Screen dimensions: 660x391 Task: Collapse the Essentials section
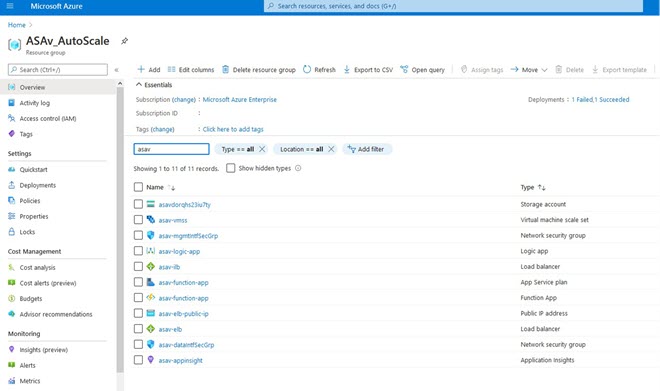(139, 85)
